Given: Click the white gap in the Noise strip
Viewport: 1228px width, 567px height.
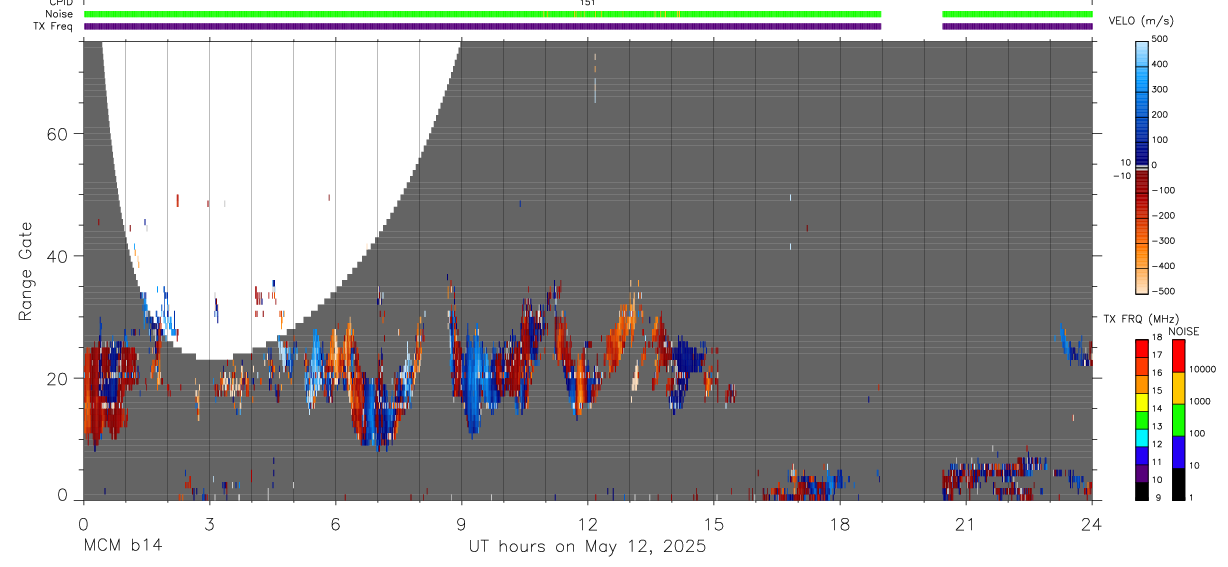Looking at the screenshot, I should point(912,14).
